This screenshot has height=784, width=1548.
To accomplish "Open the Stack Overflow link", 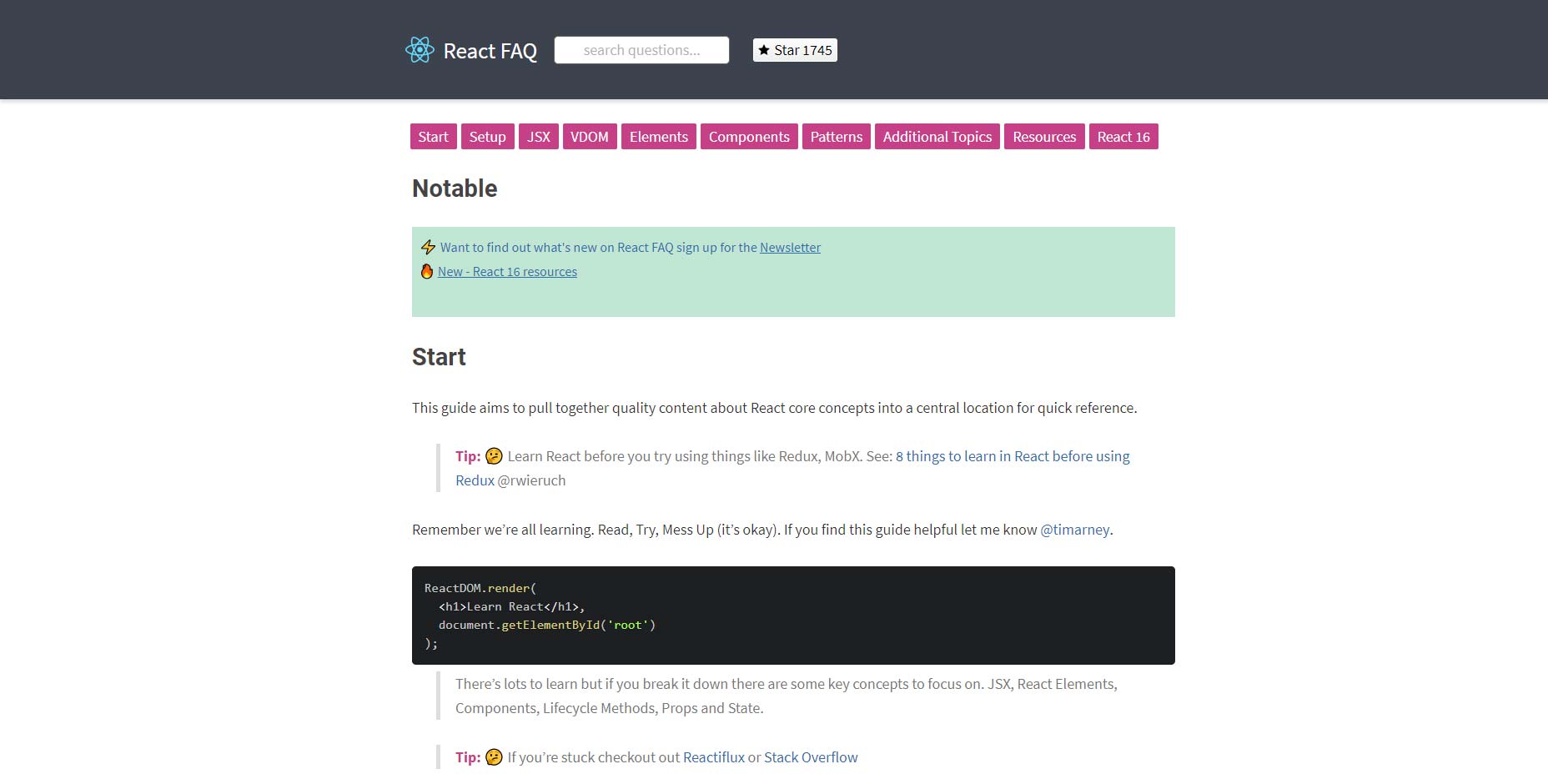I will pyautogui.click(x=811, y=756).
